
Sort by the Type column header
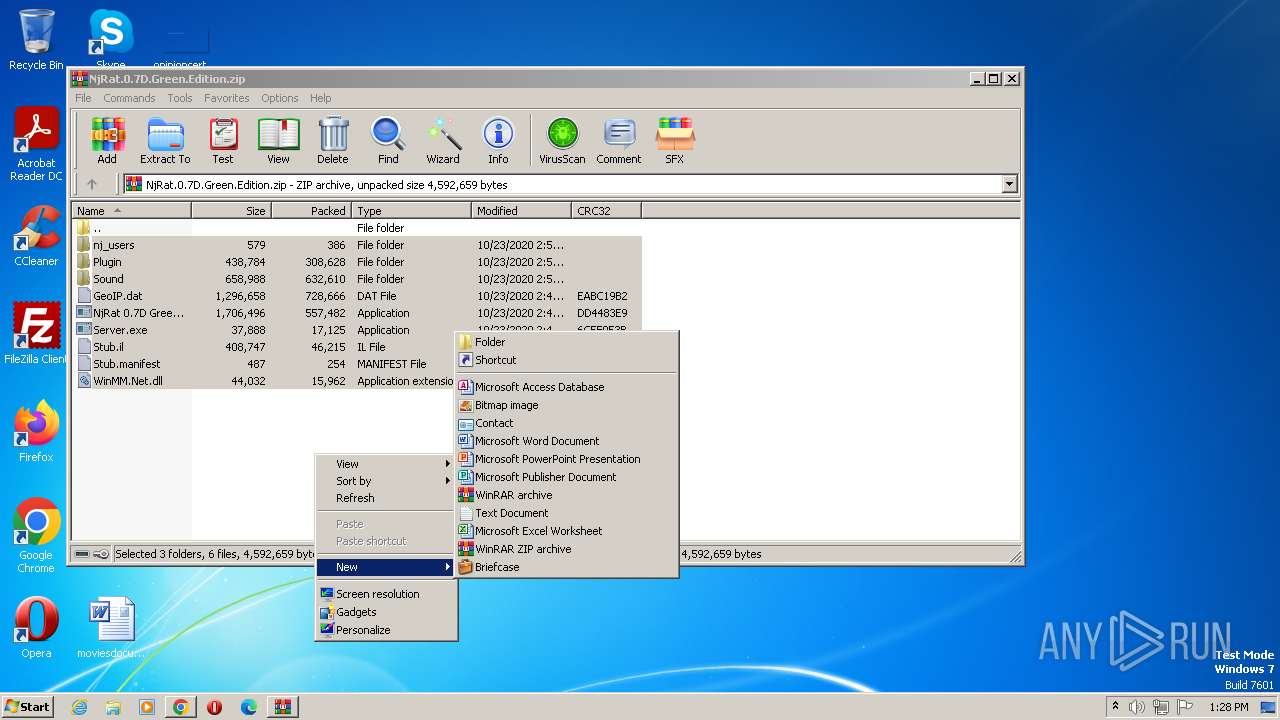pyautogui.click(x=411, y=211)
